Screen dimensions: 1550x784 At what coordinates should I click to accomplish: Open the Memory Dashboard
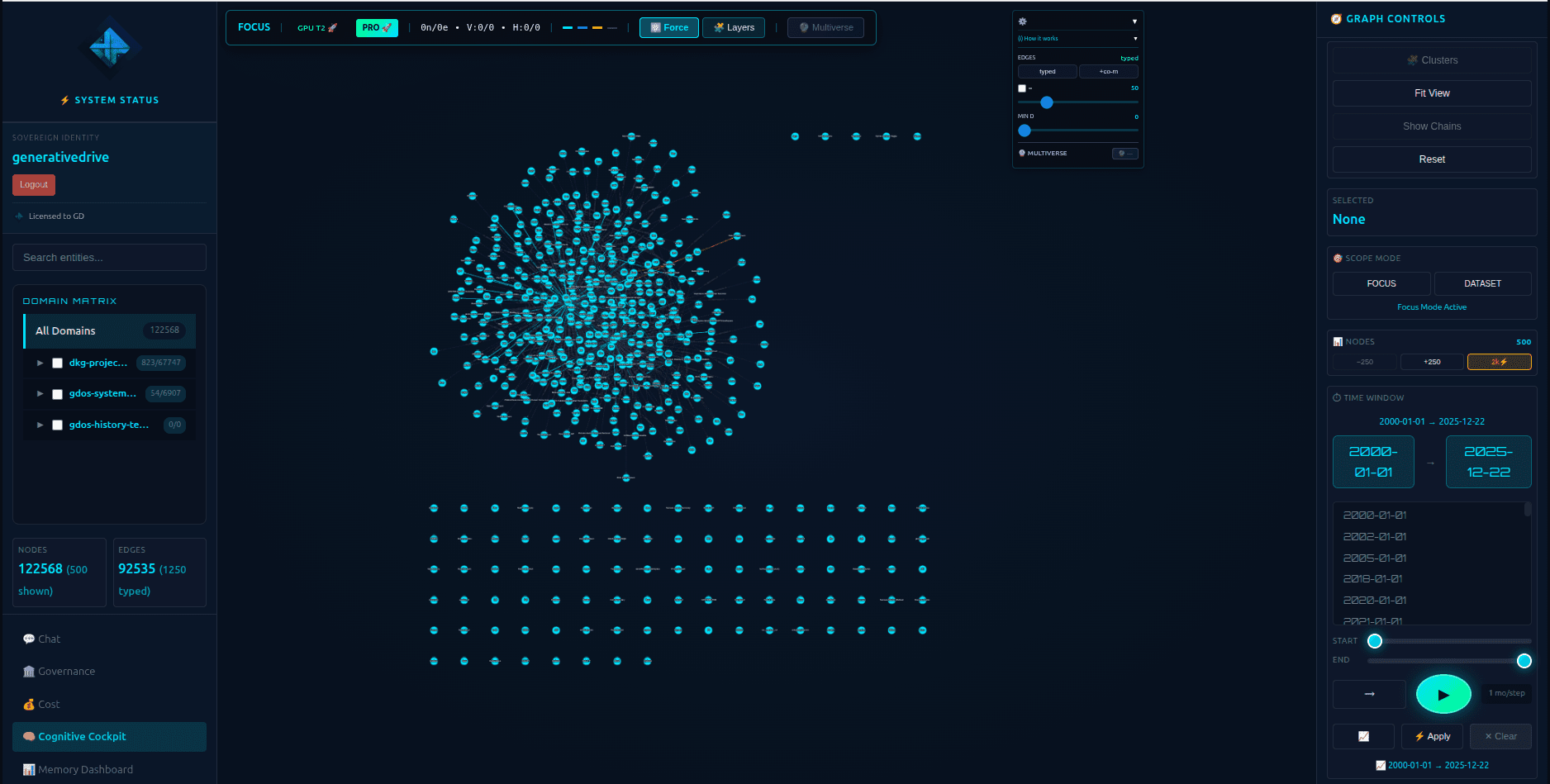click(83, 769)
